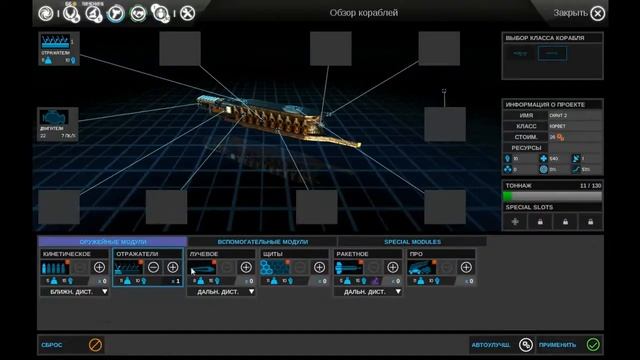
Task: Switch to Вспомогательные модули tab
Action: click(262, 242)
